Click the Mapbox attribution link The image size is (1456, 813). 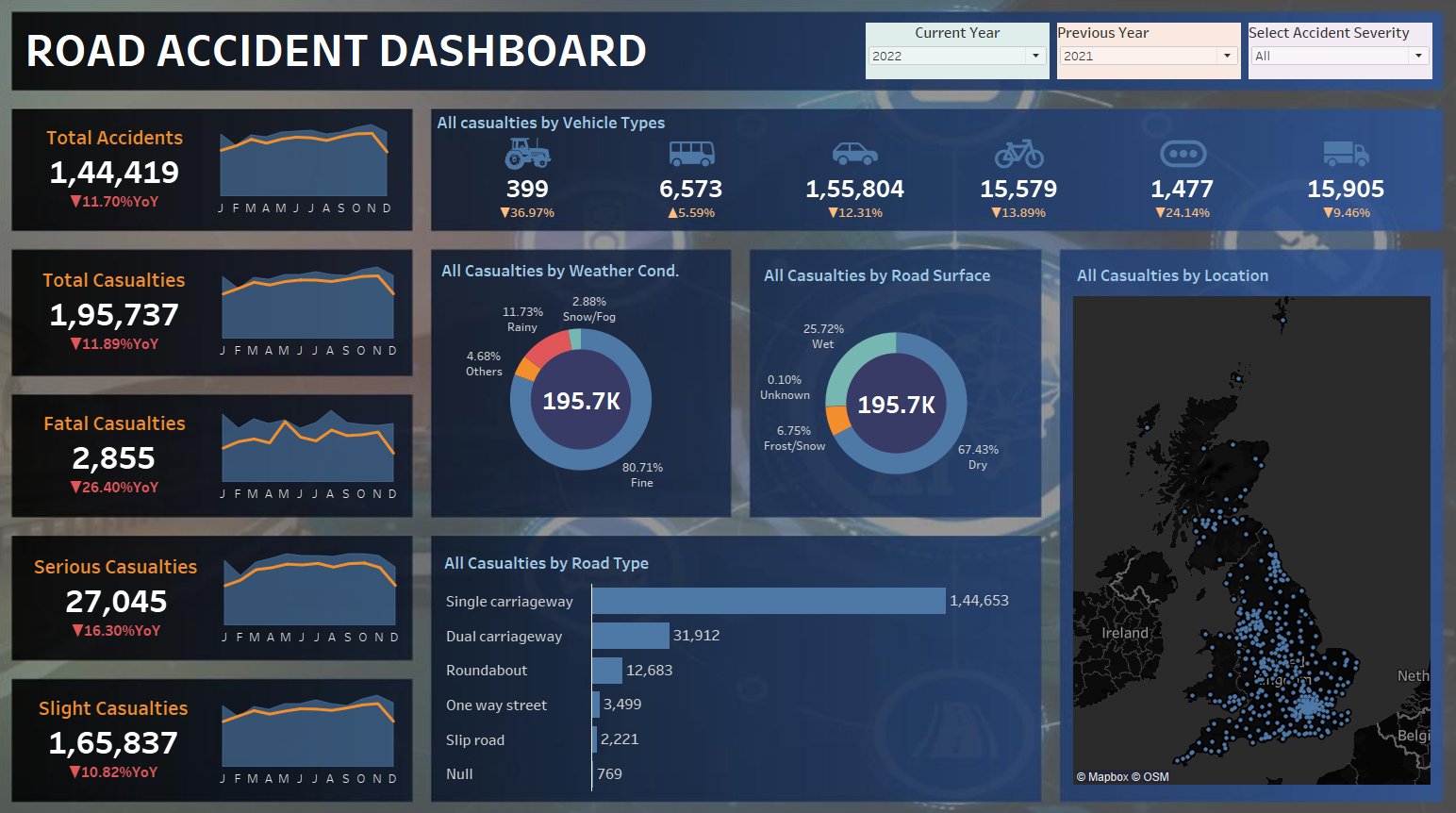click(x=1108, y=777)
